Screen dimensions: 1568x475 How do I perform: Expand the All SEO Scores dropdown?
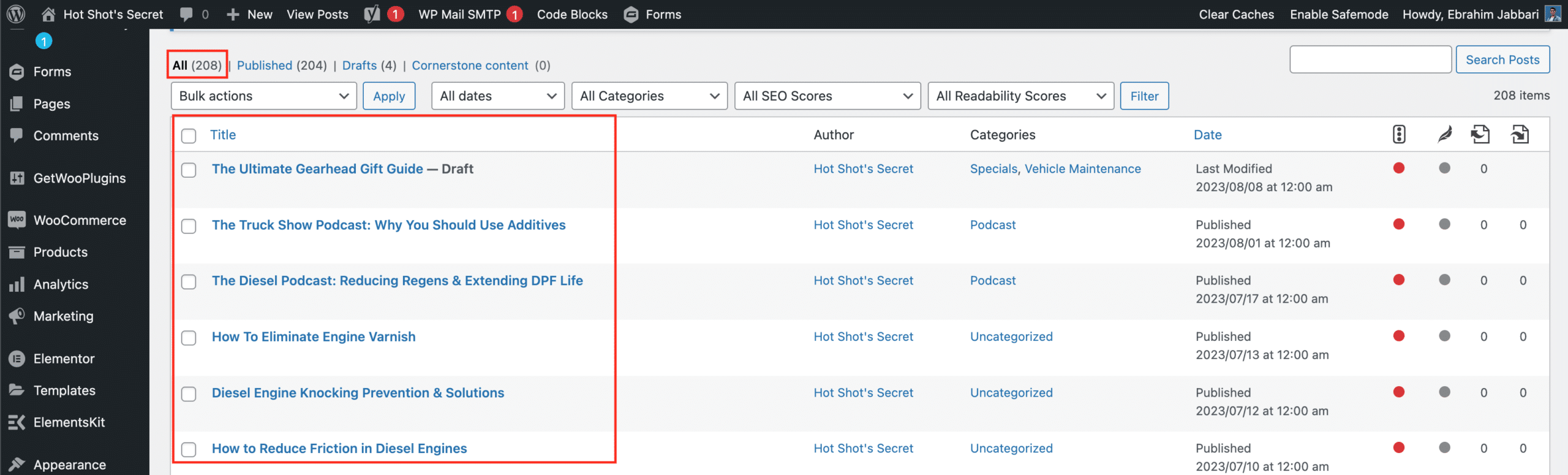(x=827, y=96)
